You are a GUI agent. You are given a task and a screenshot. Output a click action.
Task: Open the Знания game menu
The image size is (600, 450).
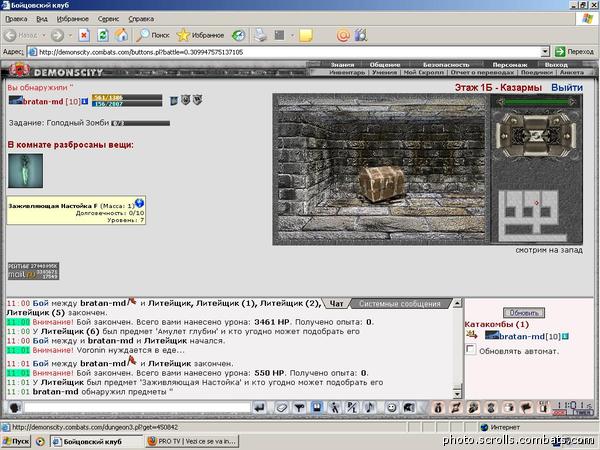342,65
